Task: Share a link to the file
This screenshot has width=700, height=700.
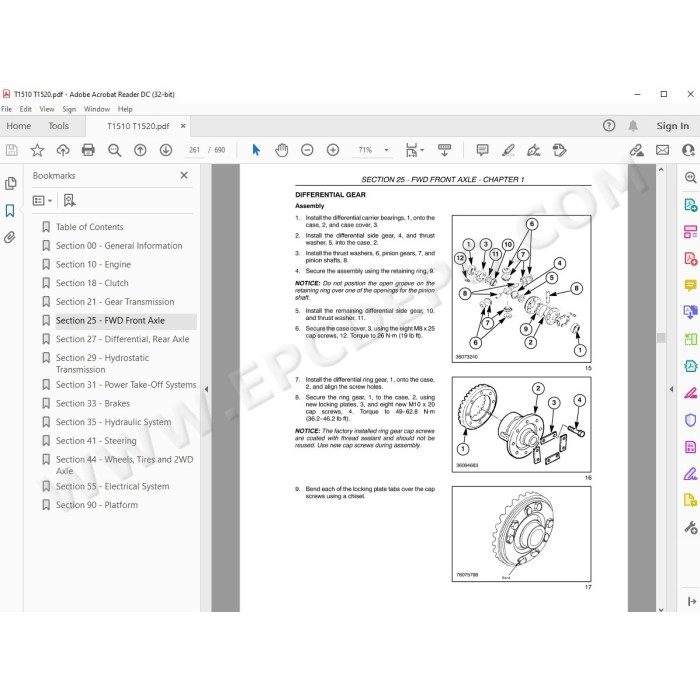Action: click(x=637, y=150)
